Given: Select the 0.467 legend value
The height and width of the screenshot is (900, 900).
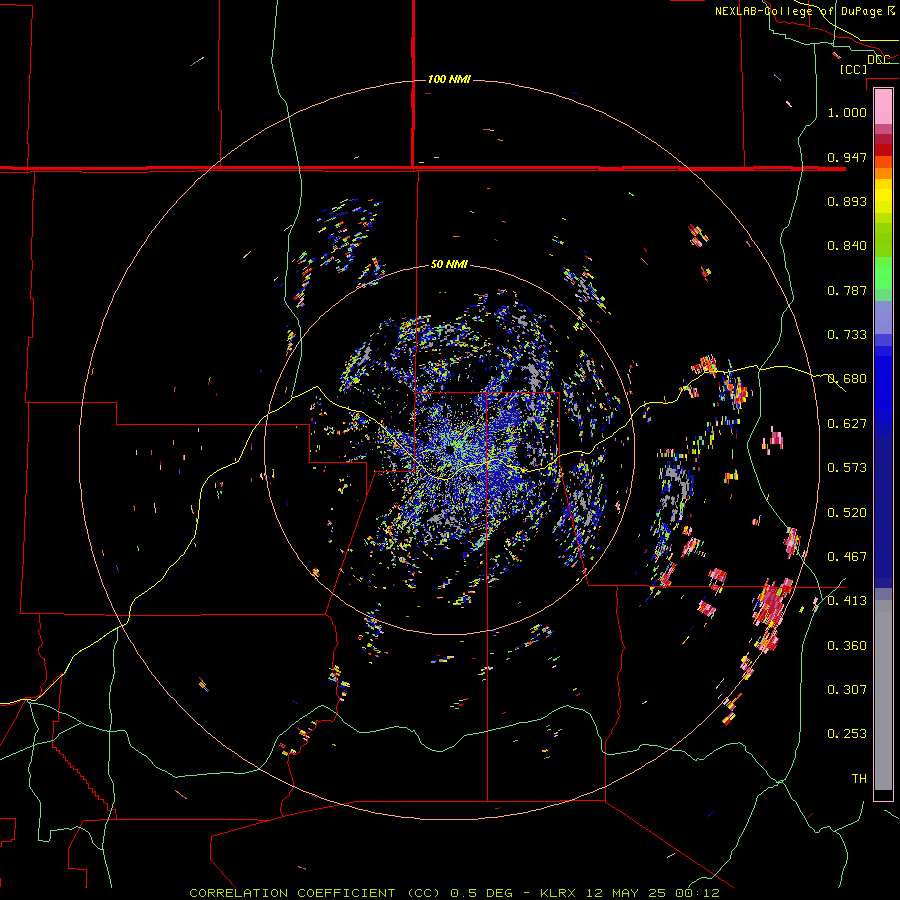Looking at the screenshot, I should [847, 557].
